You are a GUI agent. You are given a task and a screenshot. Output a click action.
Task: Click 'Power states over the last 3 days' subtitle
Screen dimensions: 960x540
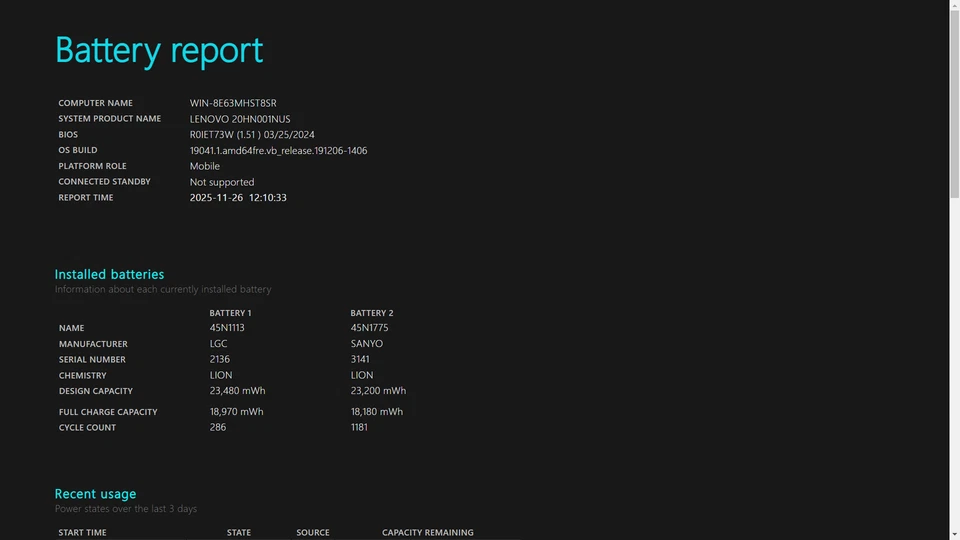click(126, 509)
